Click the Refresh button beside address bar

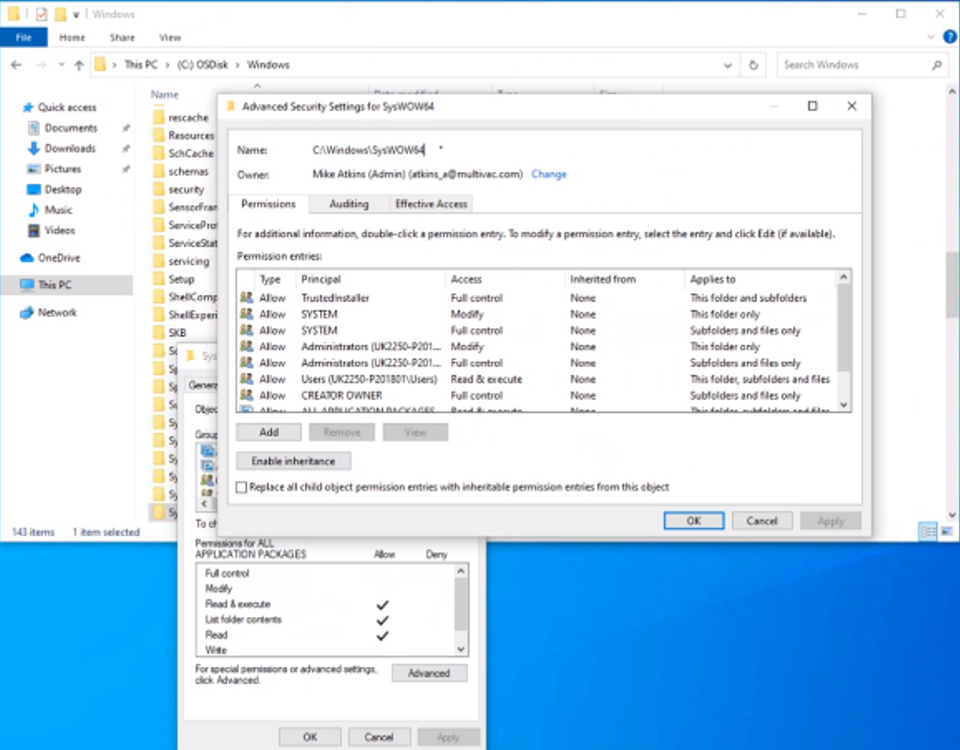point(753,65)
